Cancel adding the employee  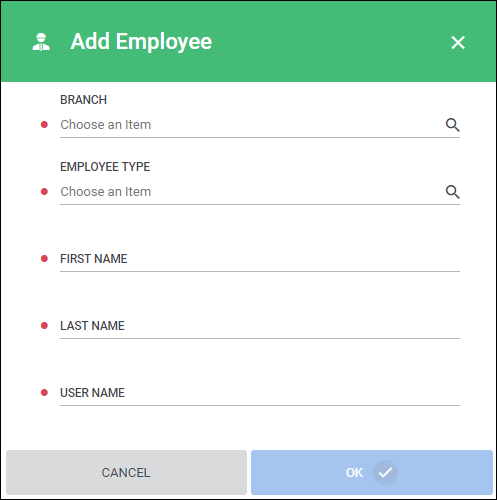[126, 472]
